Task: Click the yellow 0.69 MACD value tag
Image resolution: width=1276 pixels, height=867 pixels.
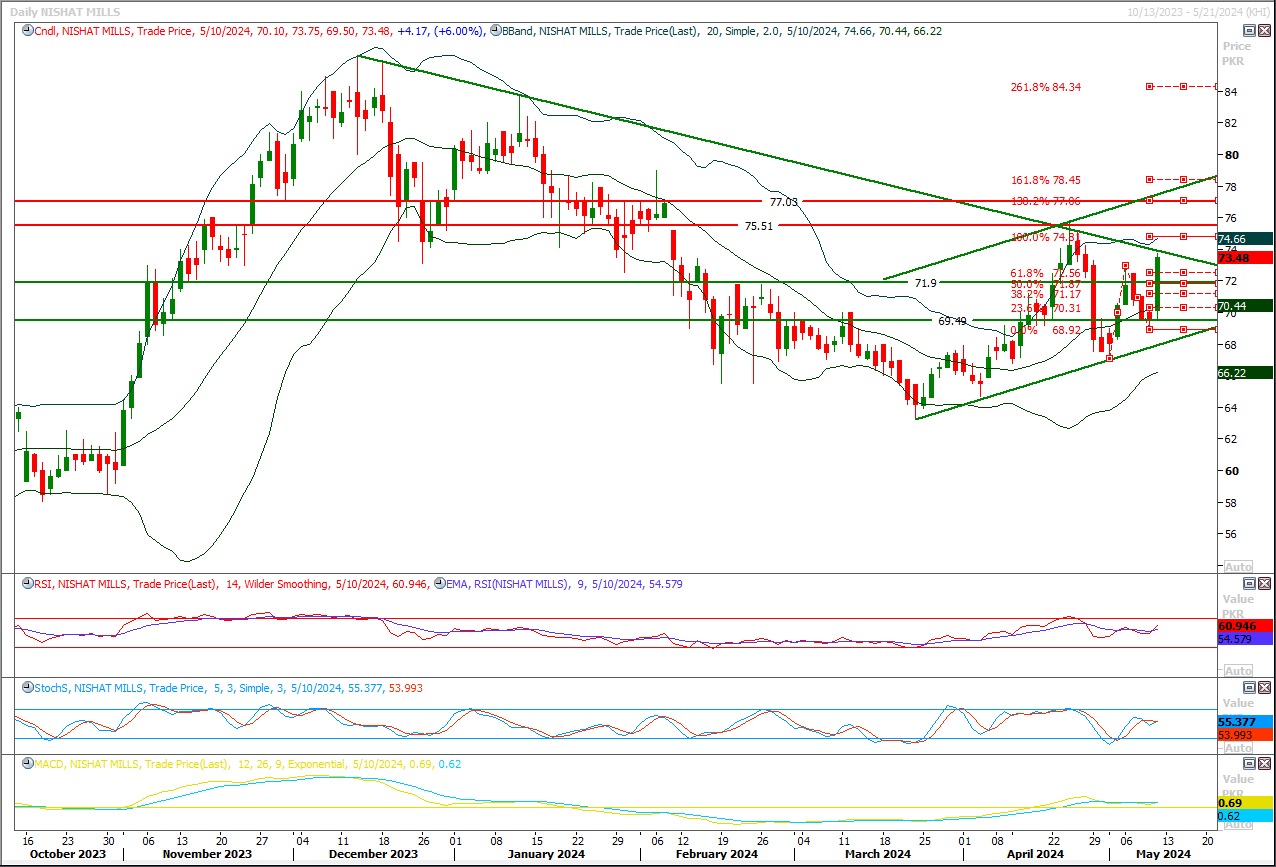Action: [1244, 803]
